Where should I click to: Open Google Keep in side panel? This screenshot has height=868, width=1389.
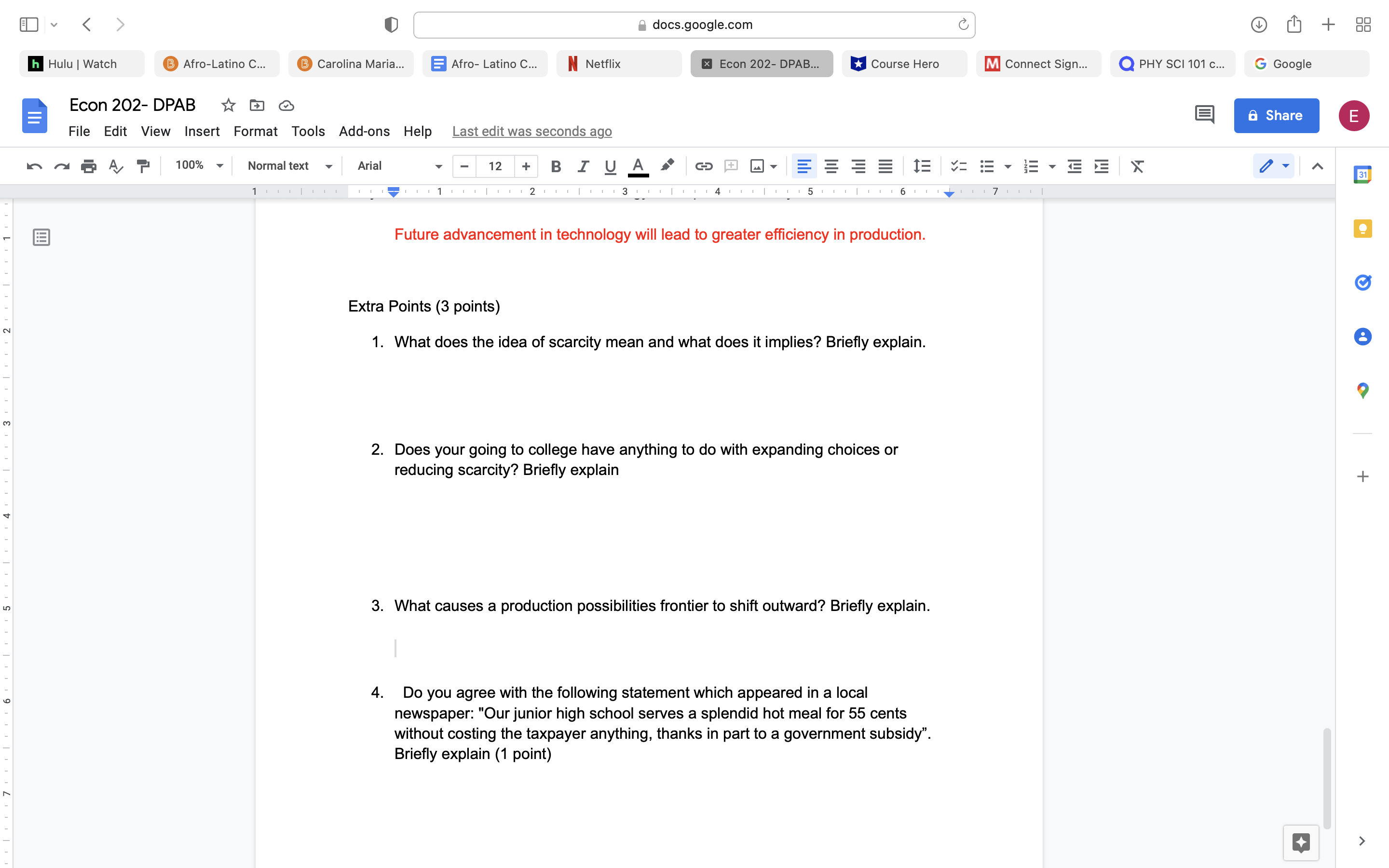tap(1362, 229)
